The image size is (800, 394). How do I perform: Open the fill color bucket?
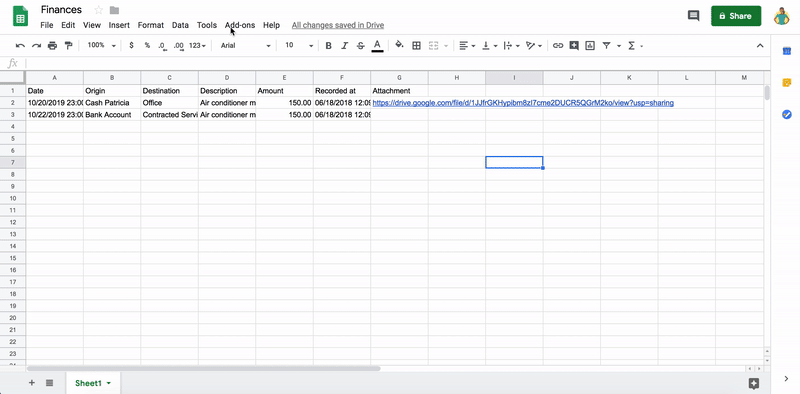coord(399,45)
